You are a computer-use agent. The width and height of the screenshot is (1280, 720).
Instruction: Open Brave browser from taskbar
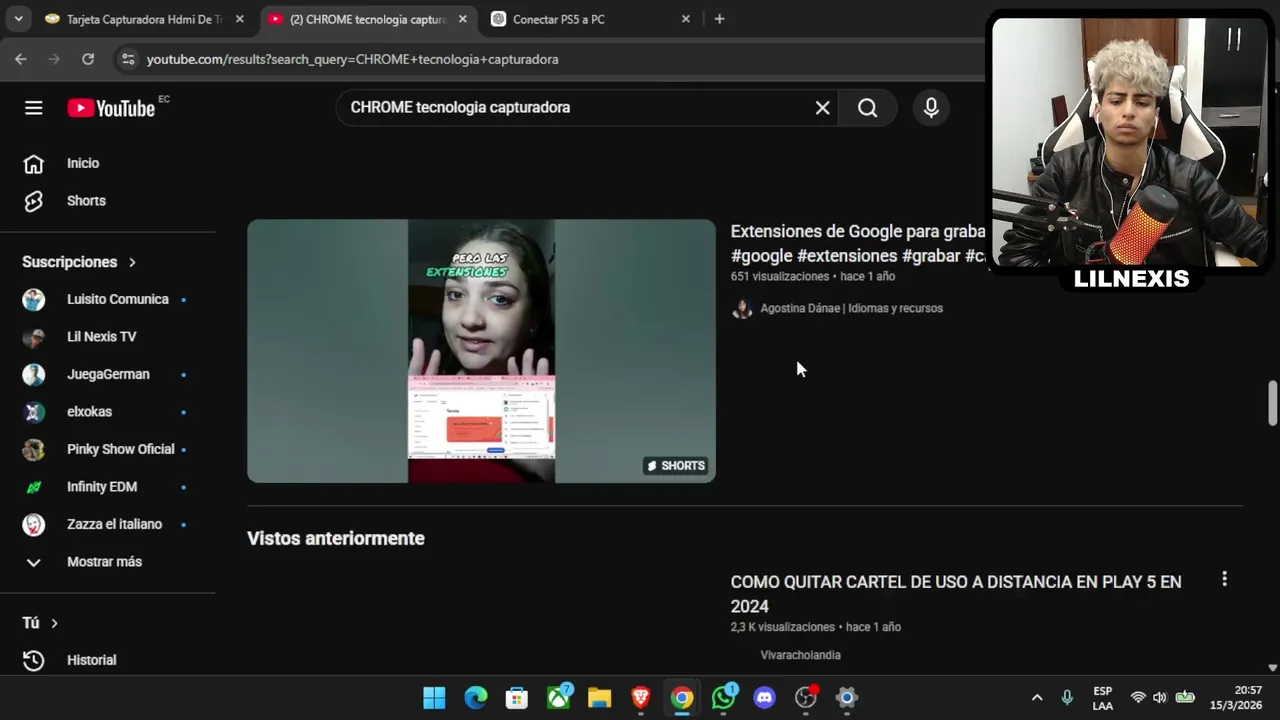pos(641,698)
